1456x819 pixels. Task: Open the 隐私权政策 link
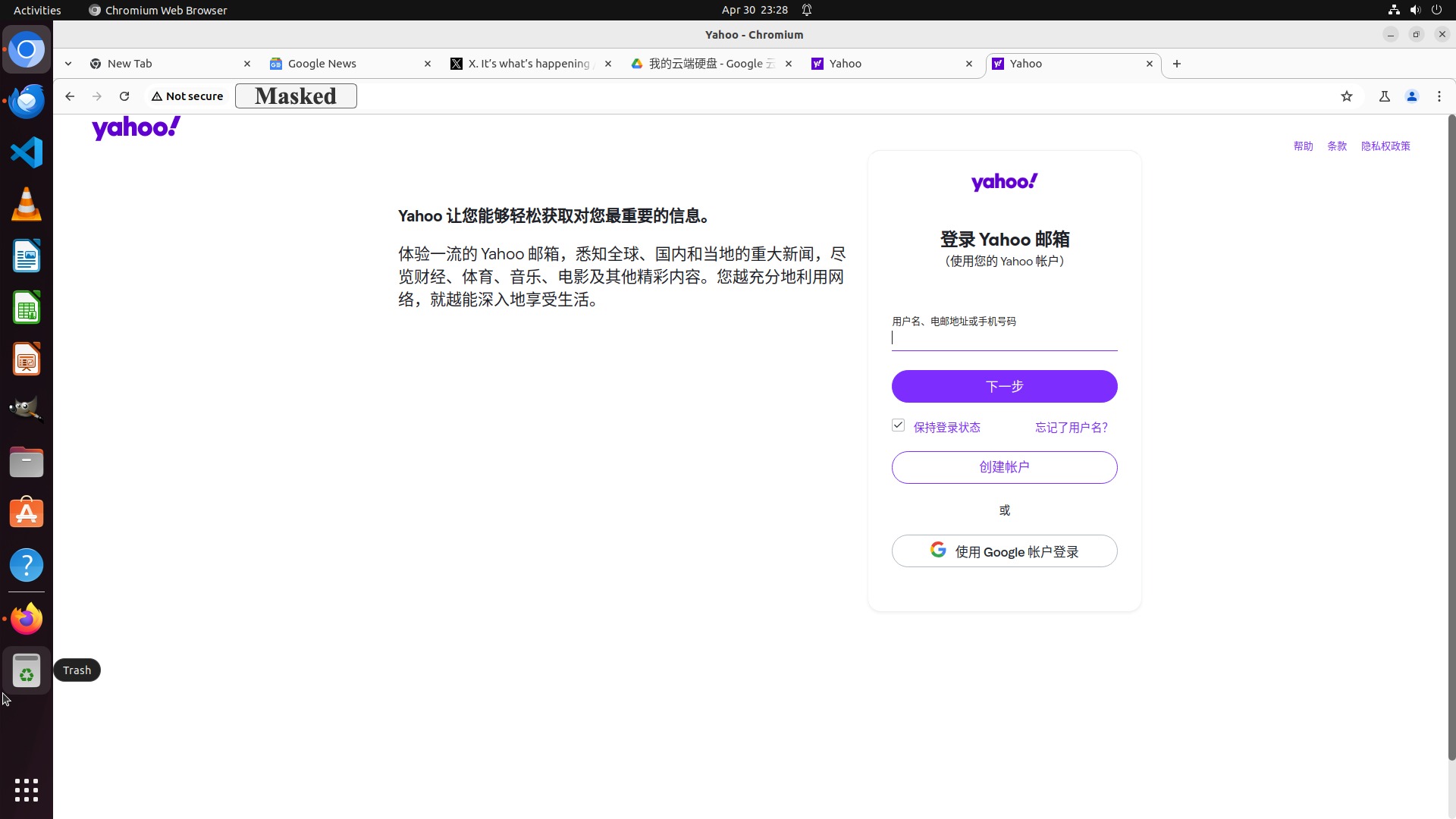click(x=1385, y=146)
